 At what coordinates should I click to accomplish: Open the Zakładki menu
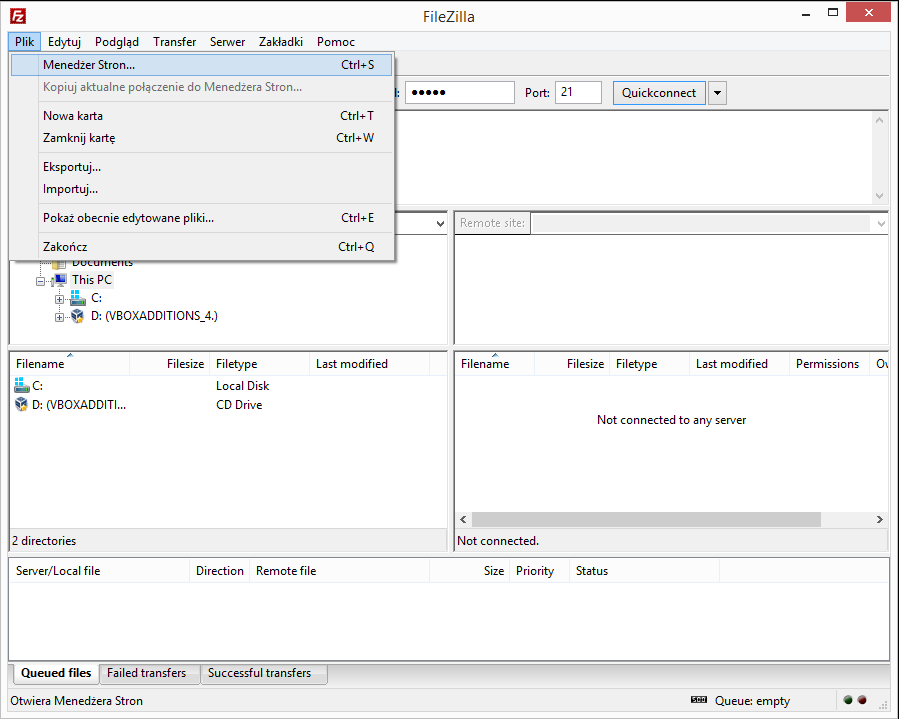(280, 42)
